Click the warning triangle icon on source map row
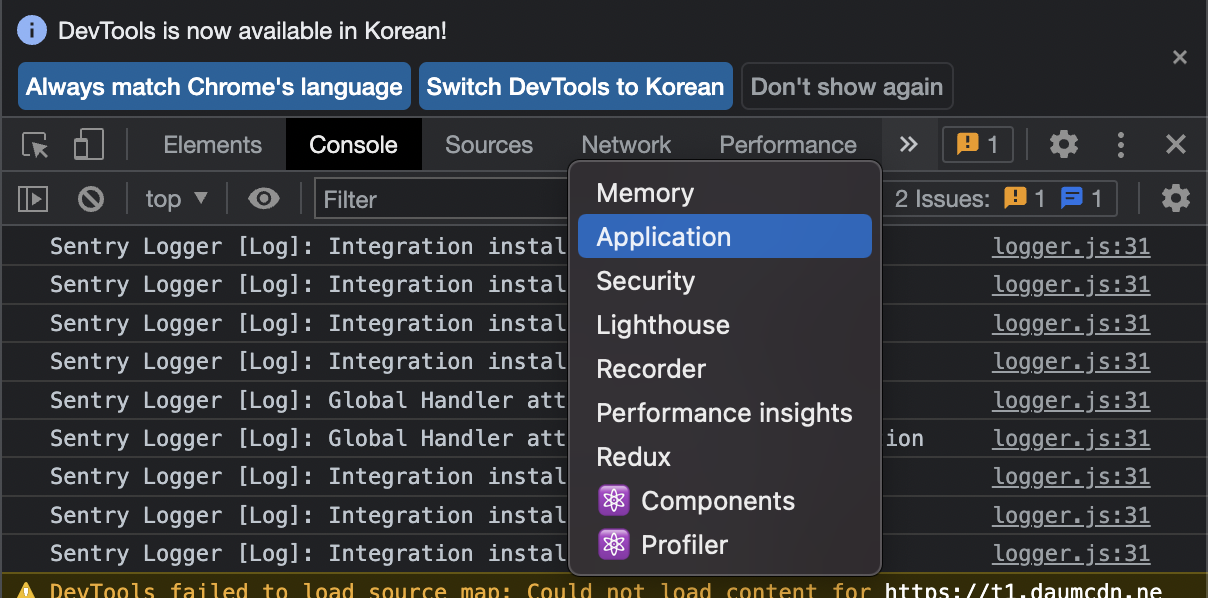The height and width of the screenshot is (598, 1208). tap(27, 591)
